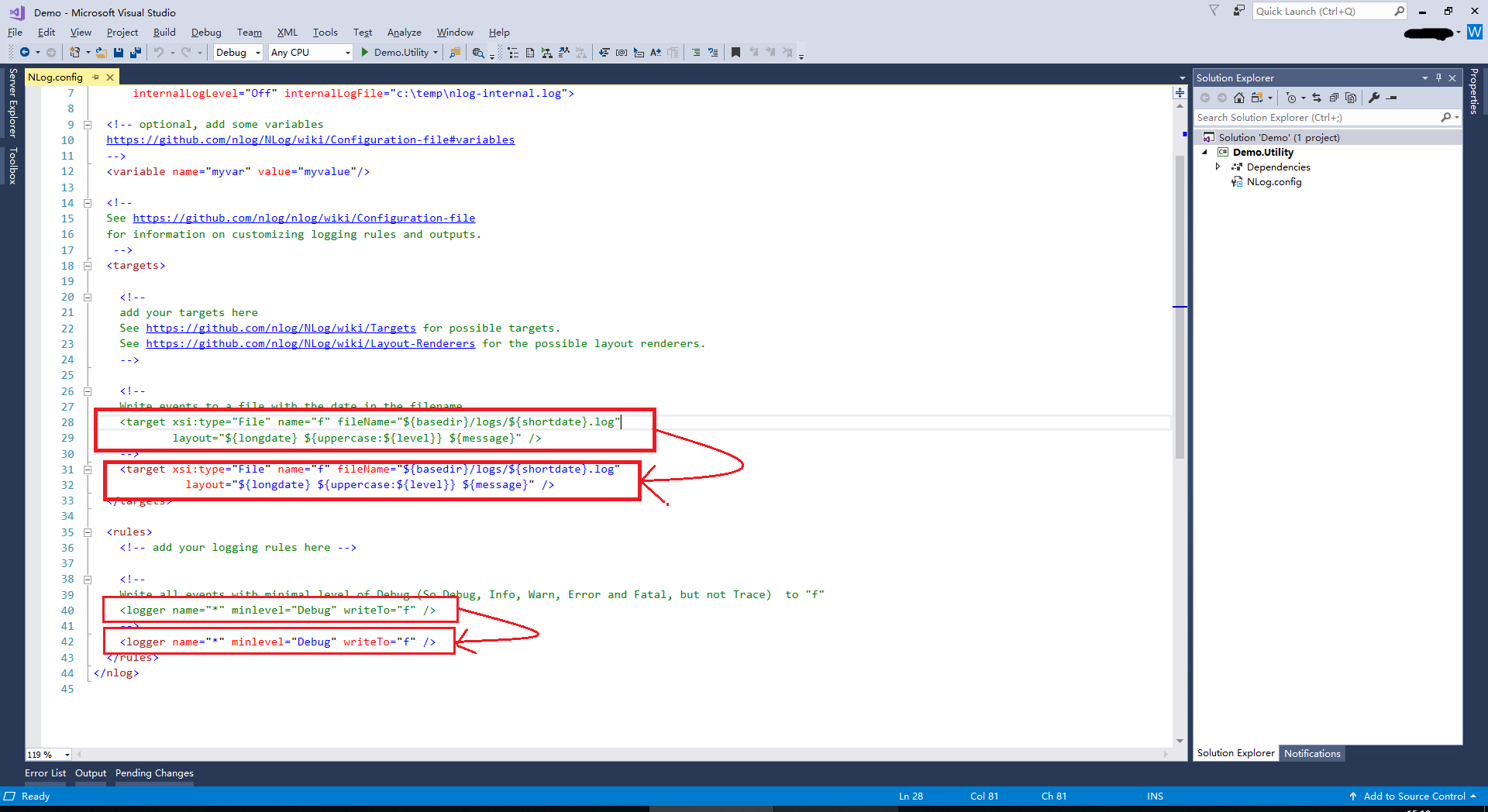The height and width of the screenshot is (812, 1488).
Task: Open the Layout-Renderers wiki link
Action: pyautogui.click(x=311, y=344)
